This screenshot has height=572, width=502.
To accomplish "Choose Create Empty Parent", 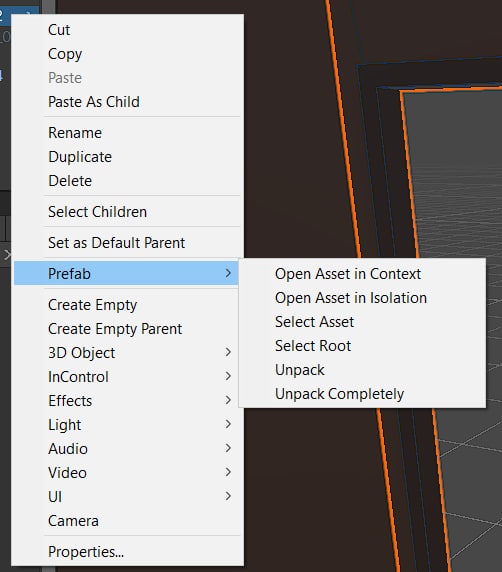I will pyautogui.click(x=127, y=329).
